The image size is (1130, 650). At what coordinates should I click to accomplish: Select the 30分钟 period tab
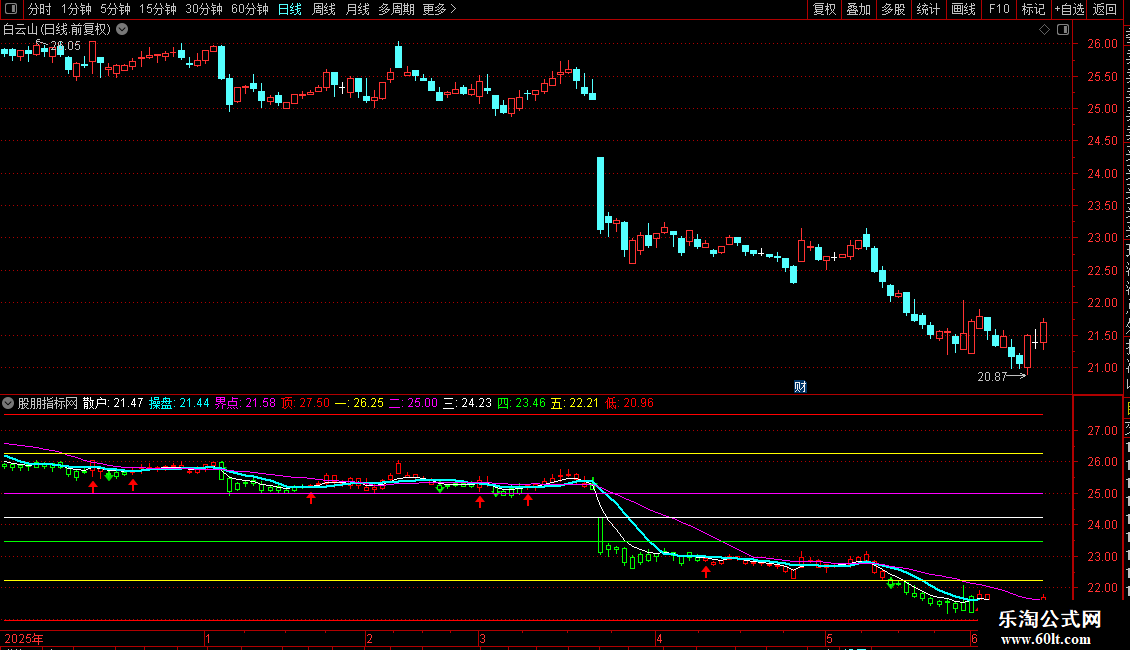(x=204, y=9)
